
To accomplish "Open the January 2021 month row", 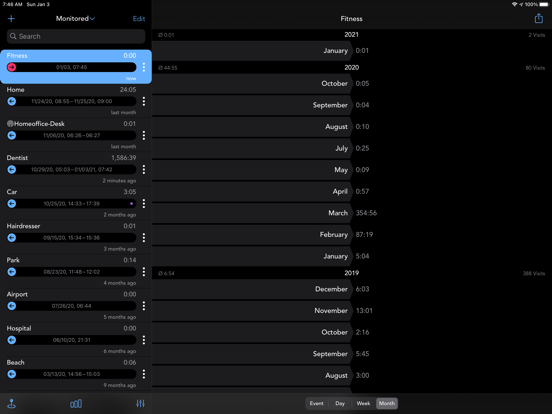I will coord(352,51).
